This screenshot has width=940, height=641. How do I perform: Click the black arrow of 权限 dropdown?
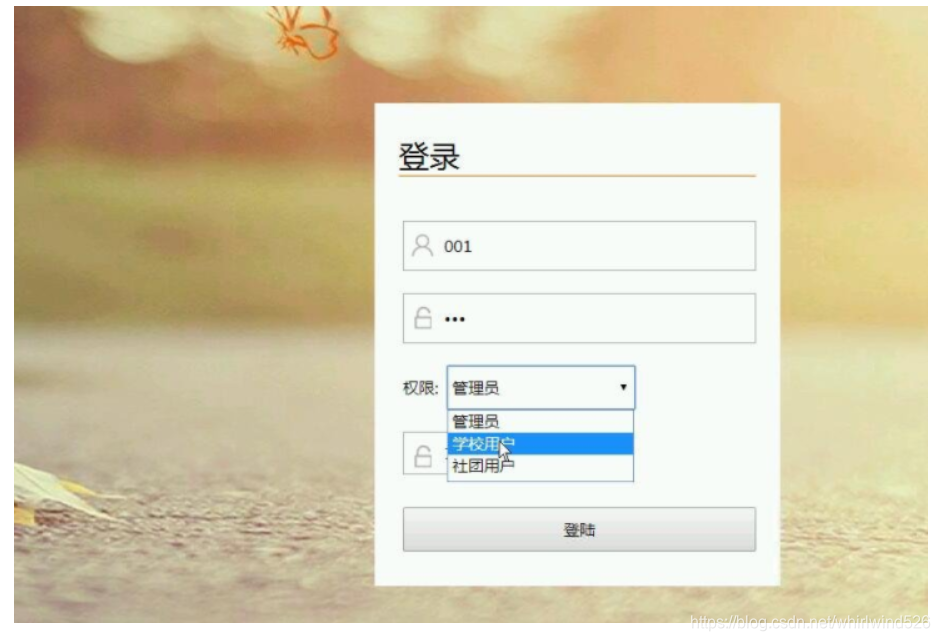point(623,387)
